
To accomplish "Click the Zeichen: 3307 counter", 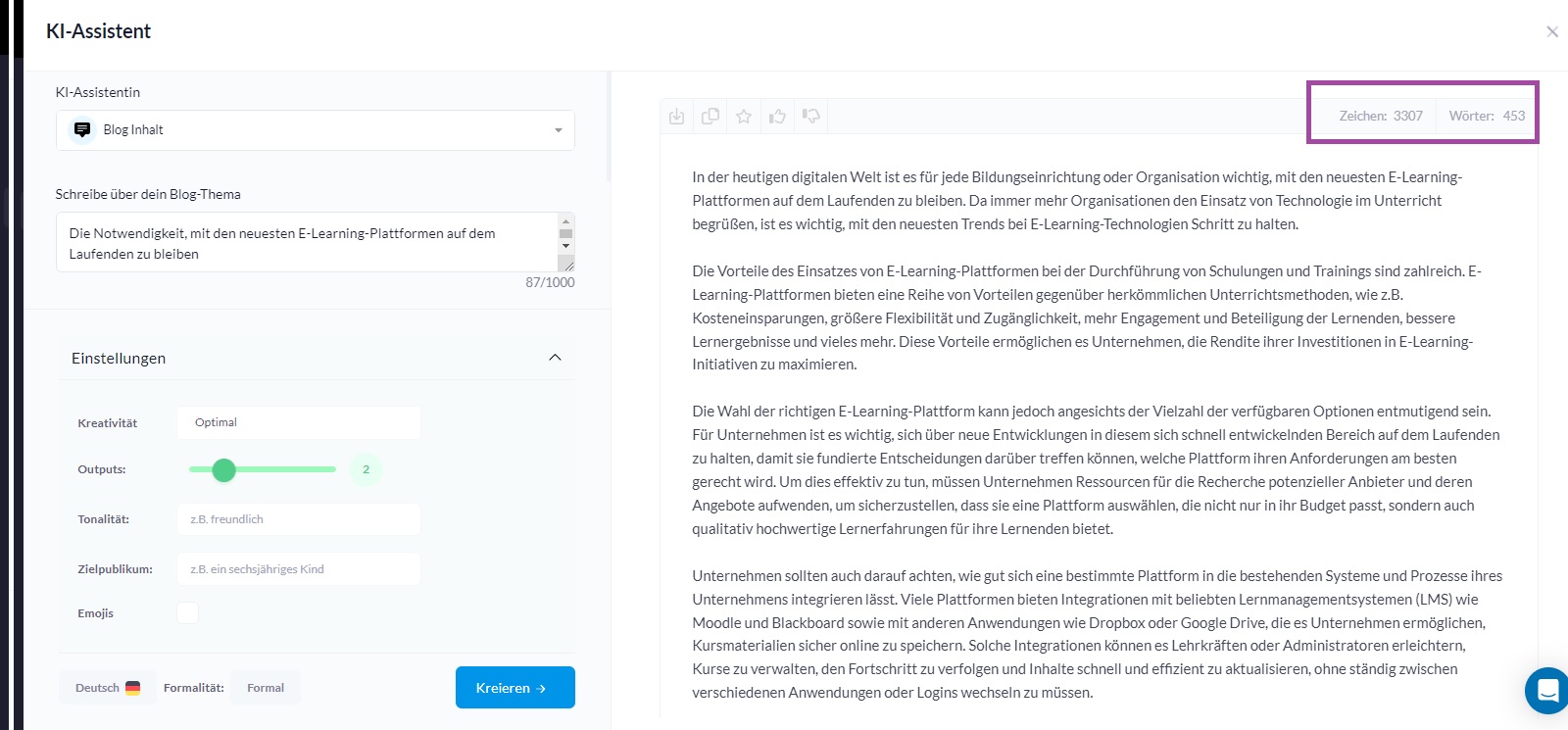I will click(1381, 116).
